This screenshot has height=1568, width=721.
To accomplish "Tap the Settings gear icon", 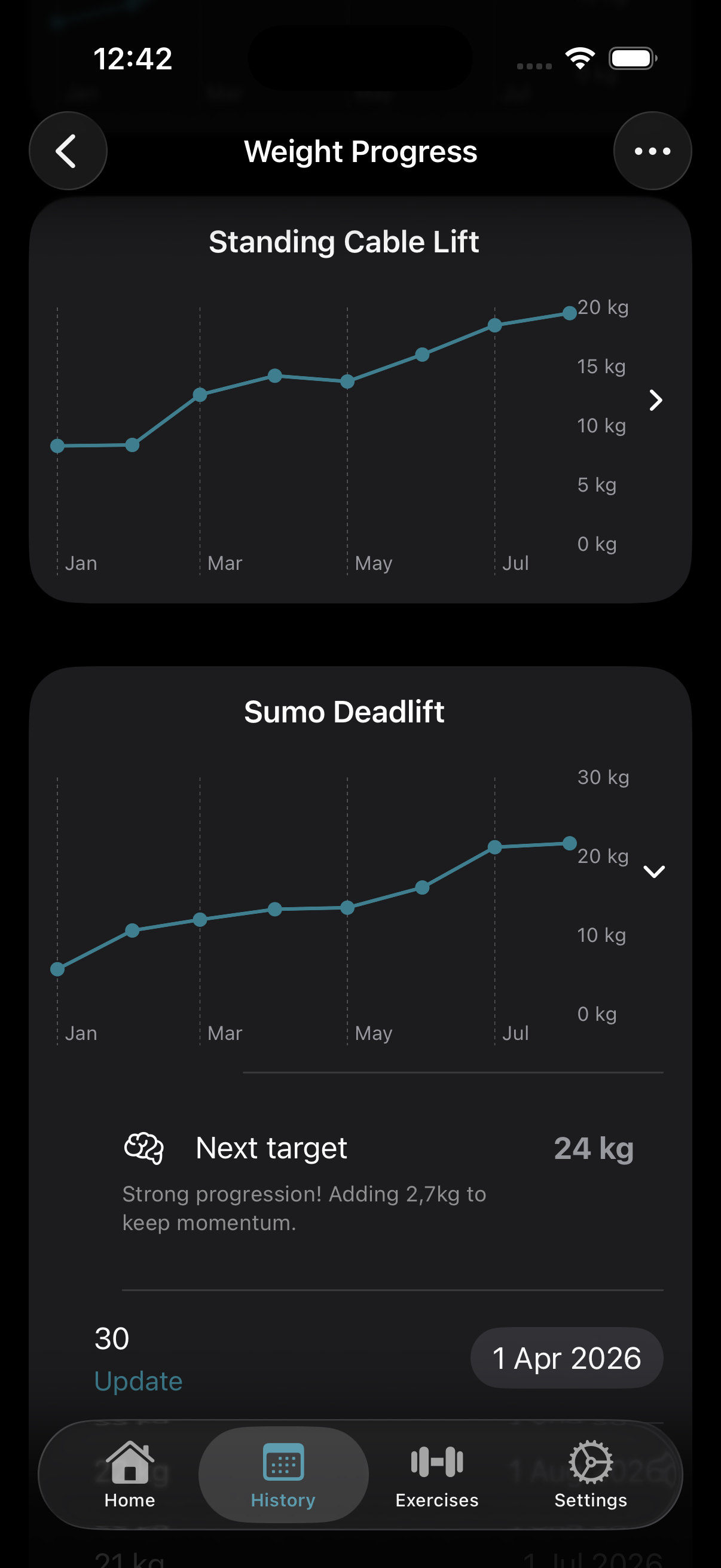I will [590, 1462].
